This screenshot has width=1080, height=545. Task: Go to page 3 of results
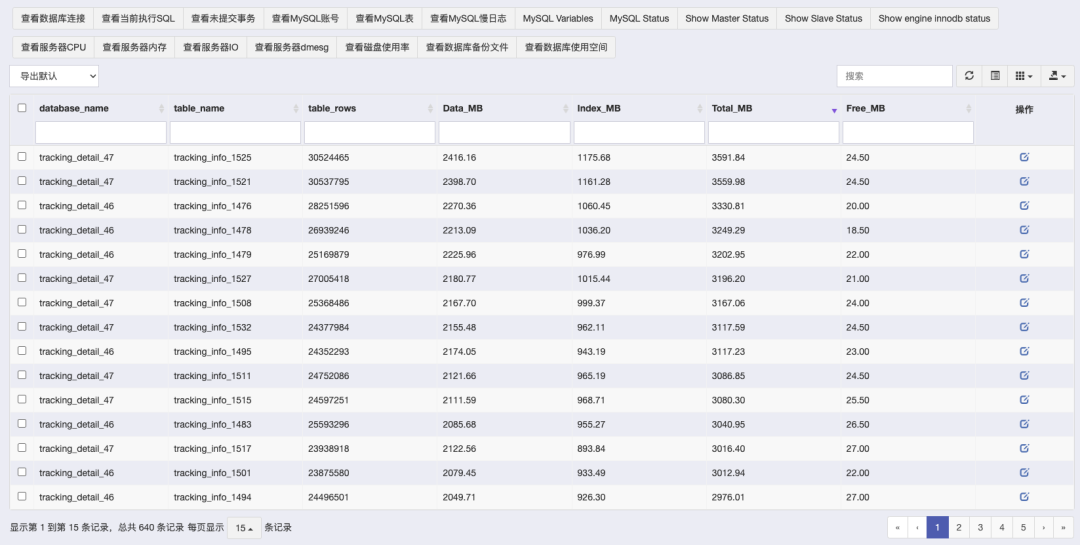(x=980, y=528)
